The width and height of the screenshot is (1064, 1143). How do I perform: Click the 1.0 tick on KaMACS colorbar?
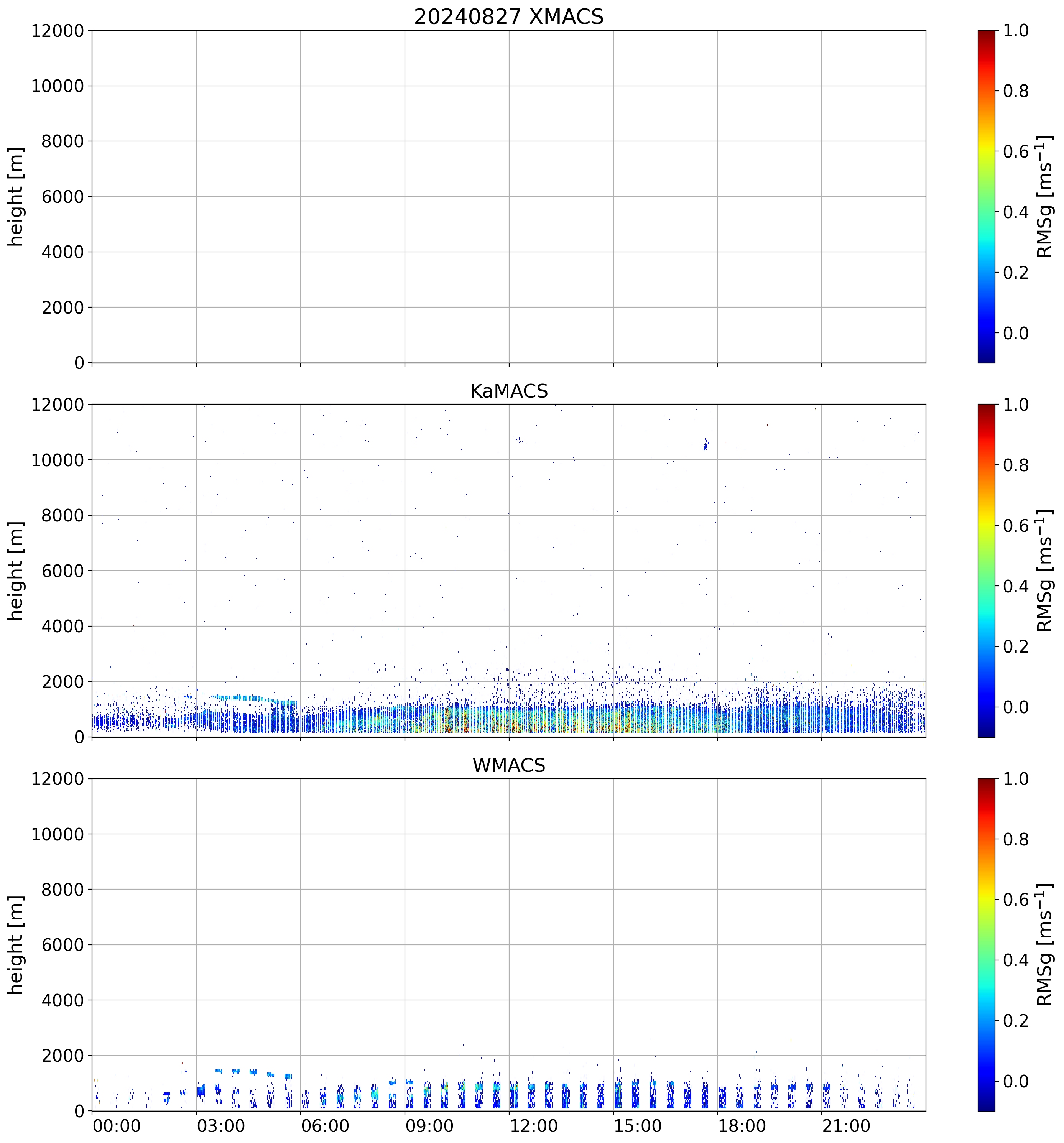pyautogui.click(x=1016, y=405)
